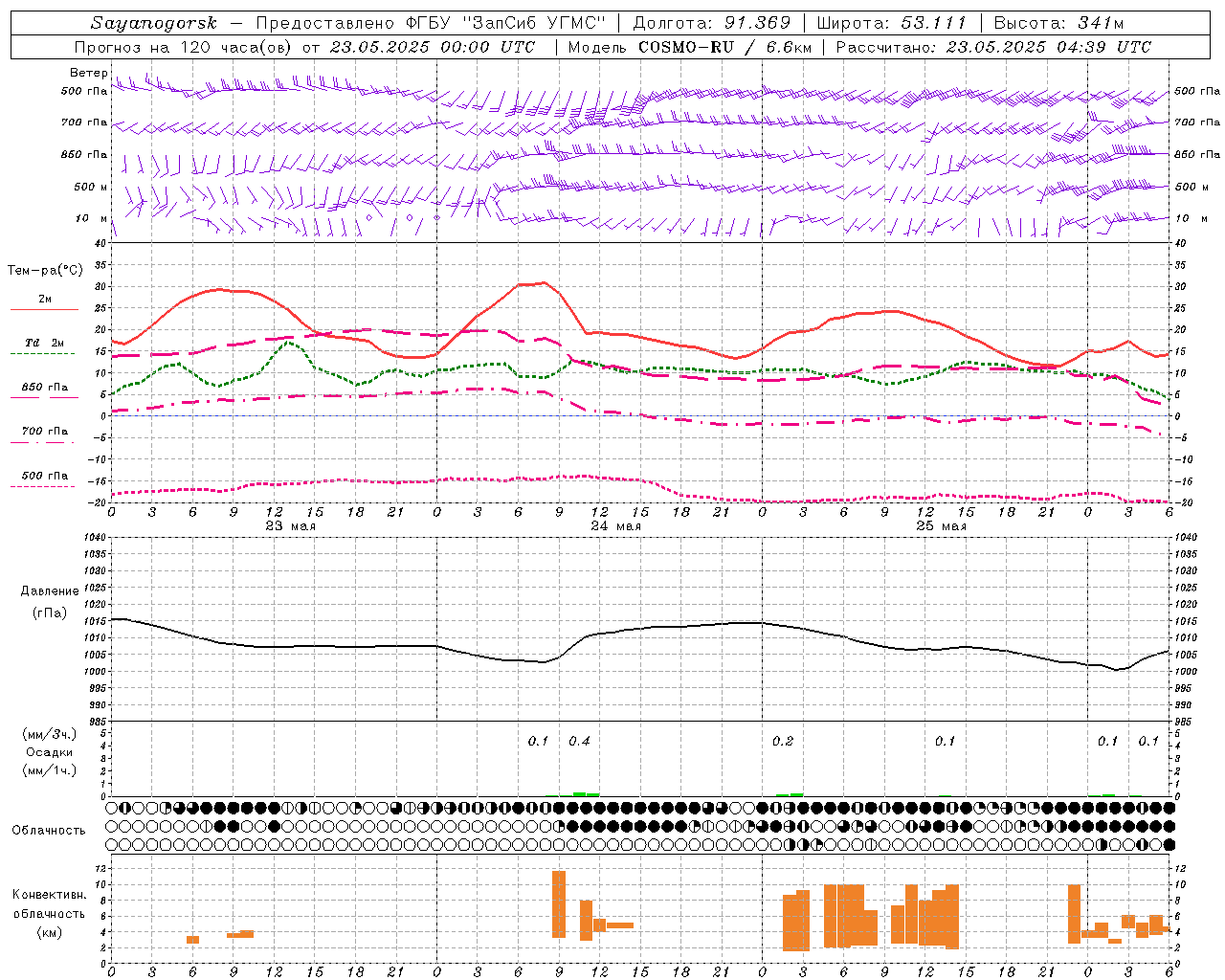Screen dimensions: 1225x980
Task: Click the '25 мая' date label
Action: coord(941,526)
